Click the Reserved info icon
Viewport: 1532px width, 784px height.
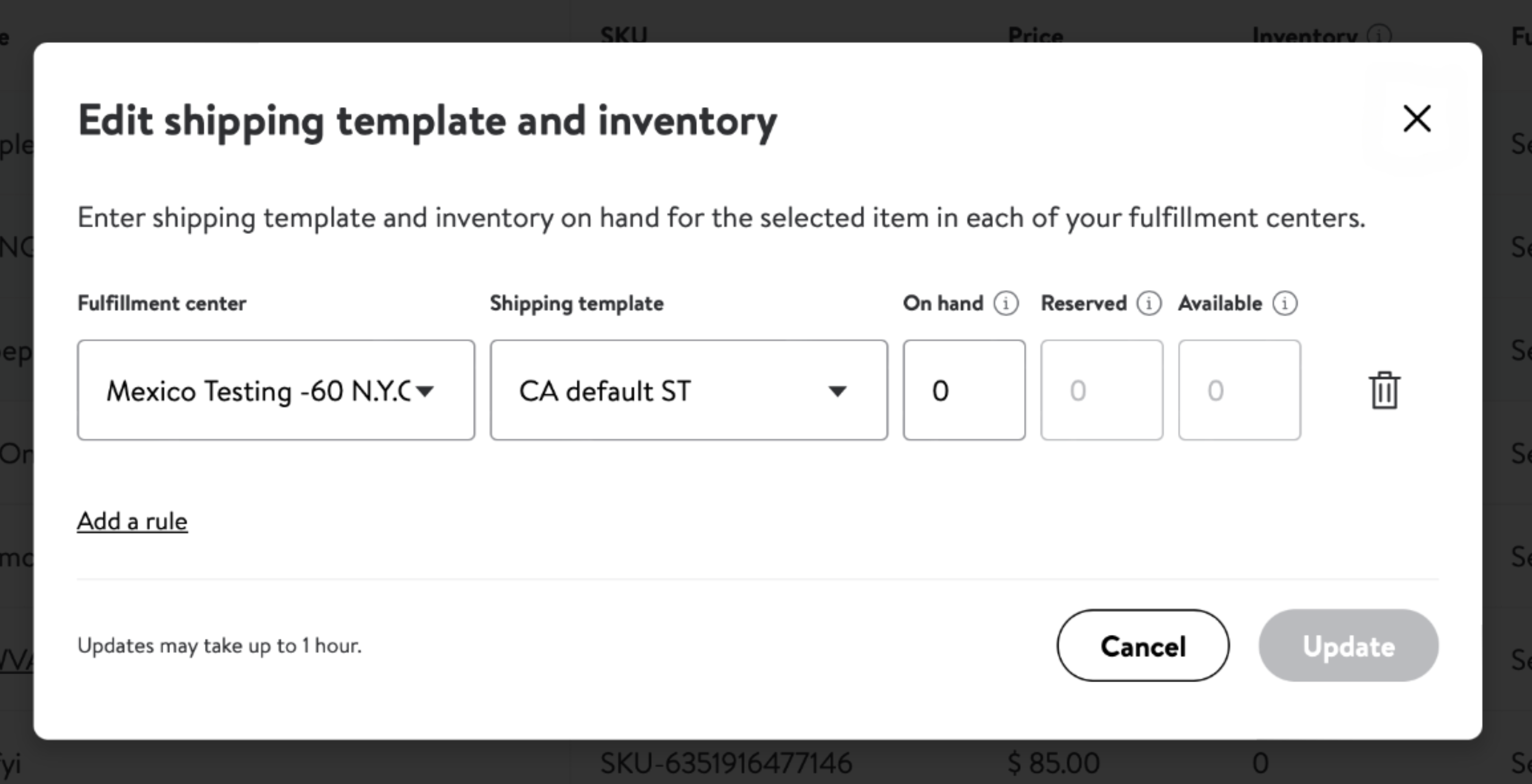pos(1149,303)
